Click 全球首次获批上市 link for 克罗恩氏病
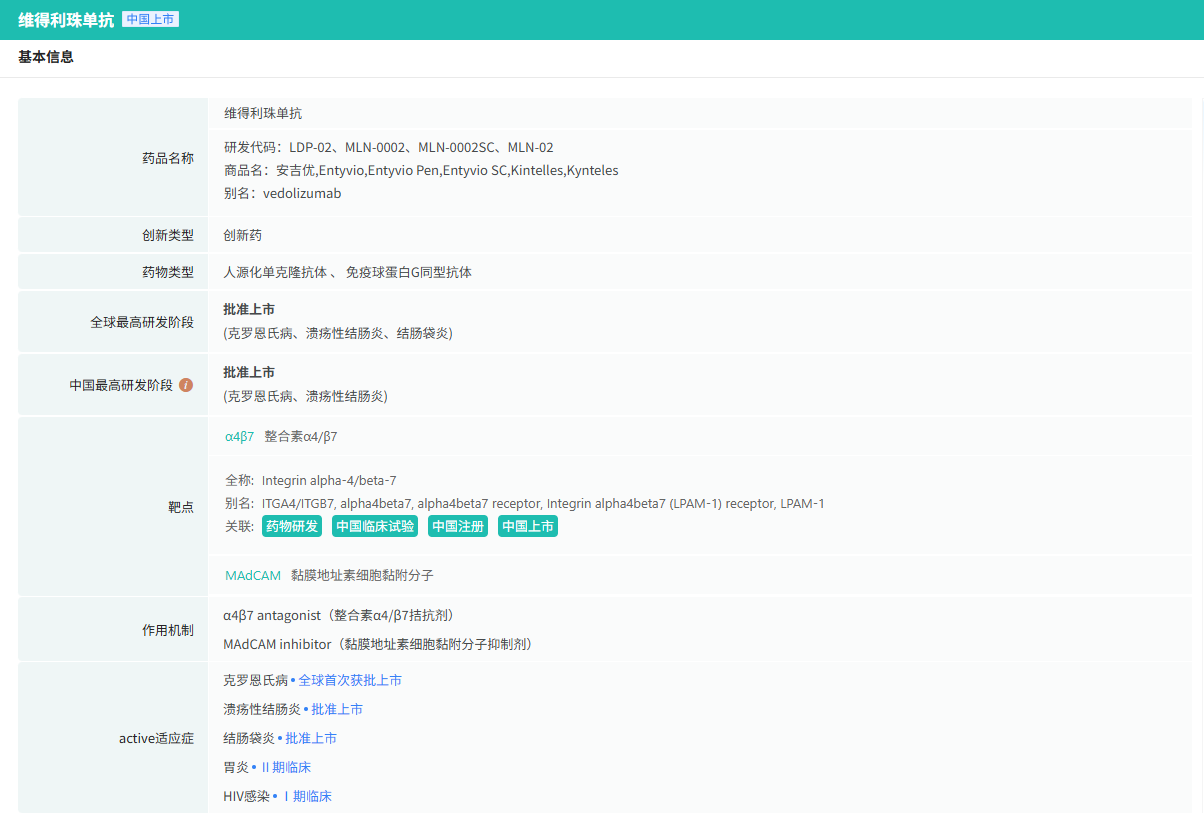The image size is (1204, 813). pyautogui.click(x=350, y=680)
